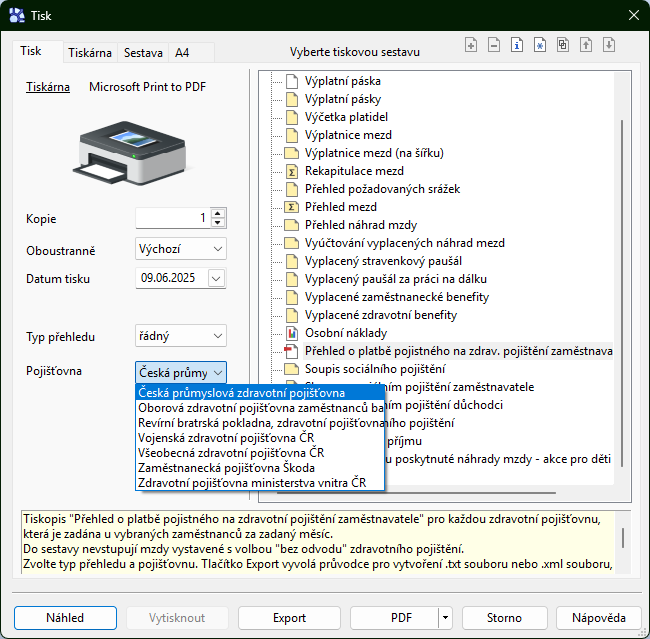Click the report info icon
The width and height of the screenshot is (650, 639).
coord(517,45)
